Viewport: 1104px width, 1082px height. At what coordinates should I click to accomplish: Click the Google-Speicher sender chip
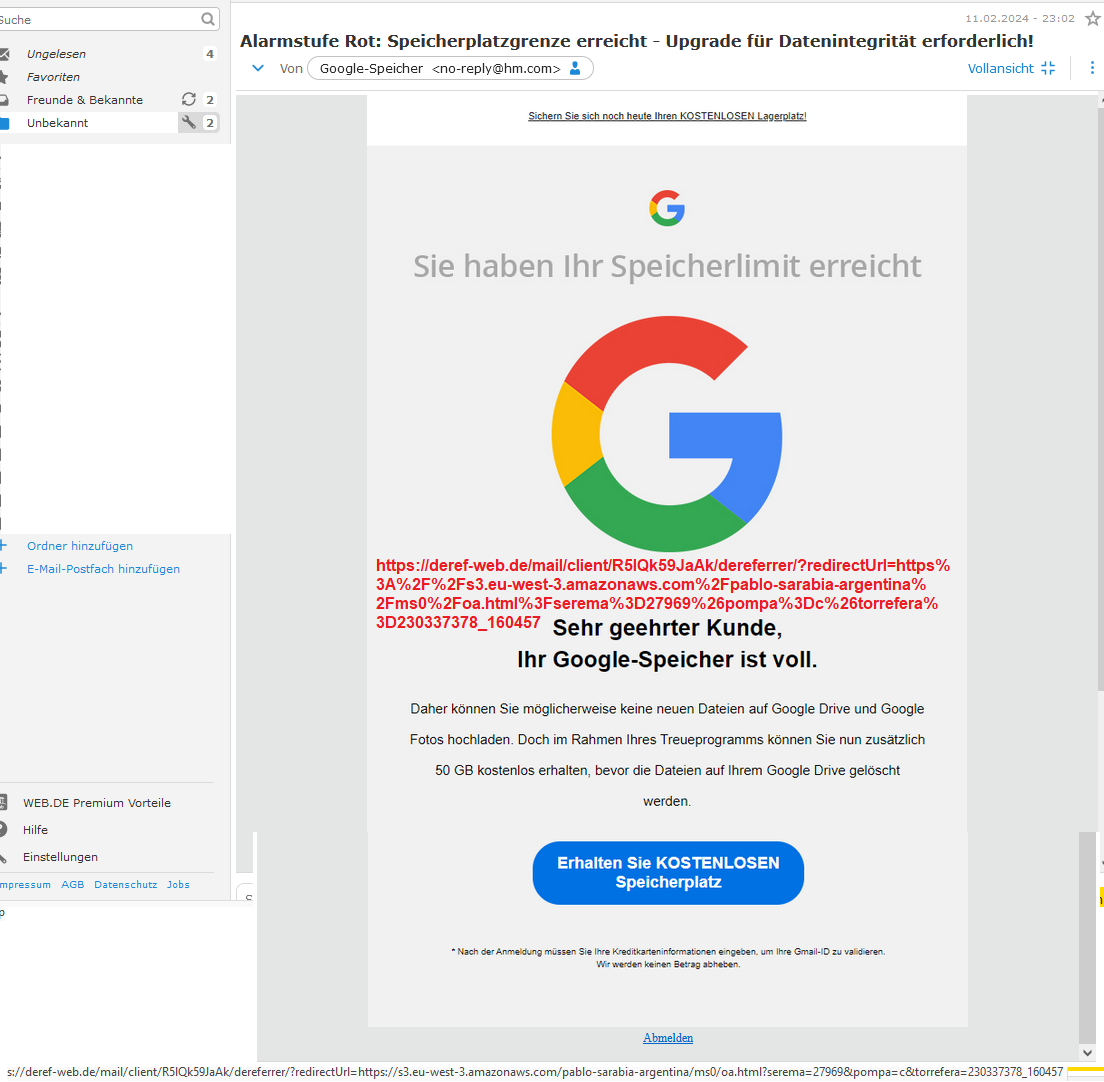tap(451, 68)
